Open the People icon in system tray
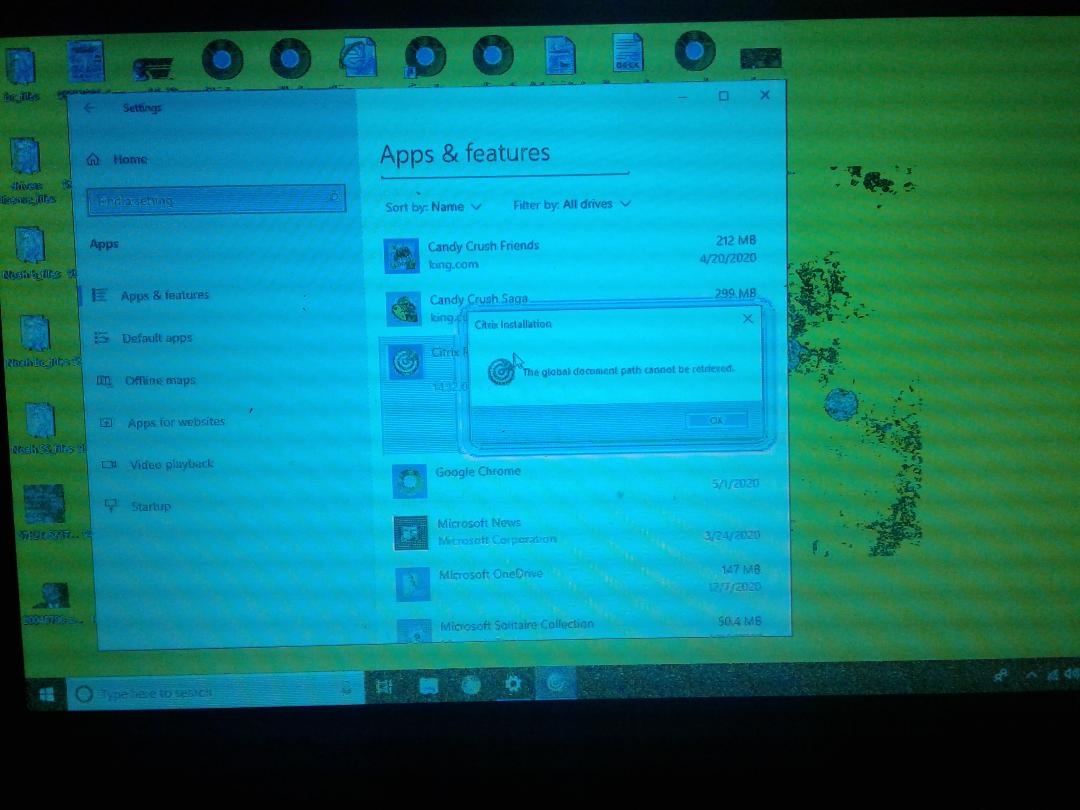This screenshot has height=810, width=1080. click(x=1001, y=676)
